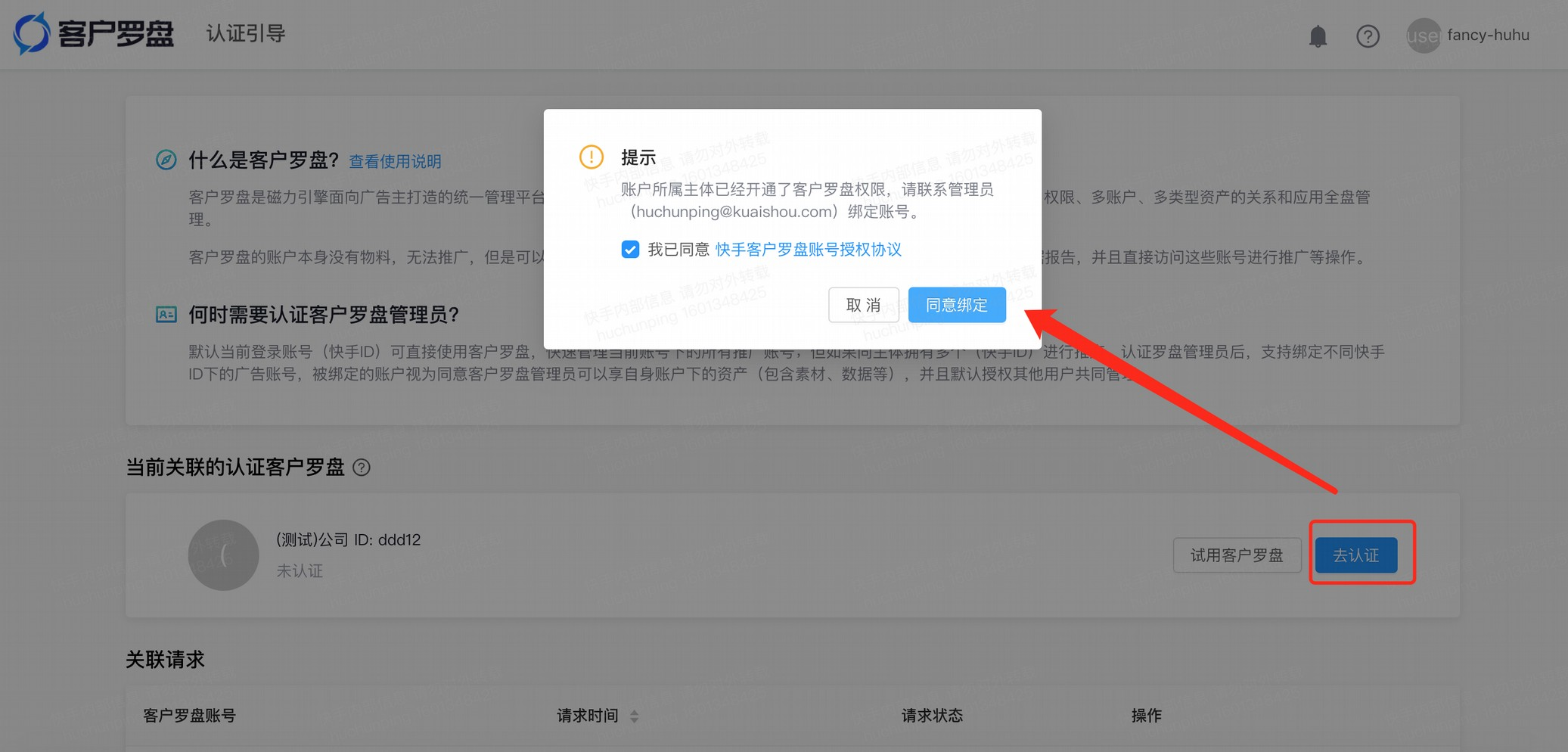
Task: Click the 试用客户罗盘 button
Action: [1237, 555]
